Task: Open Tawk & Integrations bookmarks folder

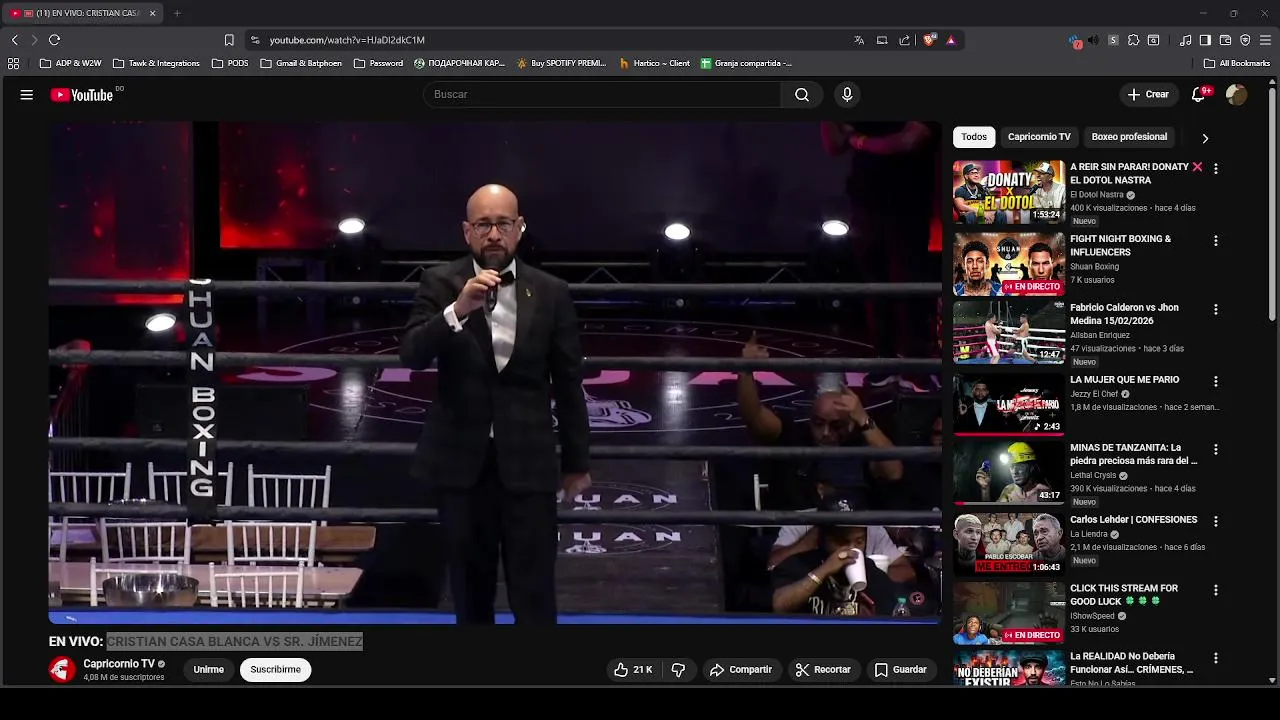Action: click(156, 63)
